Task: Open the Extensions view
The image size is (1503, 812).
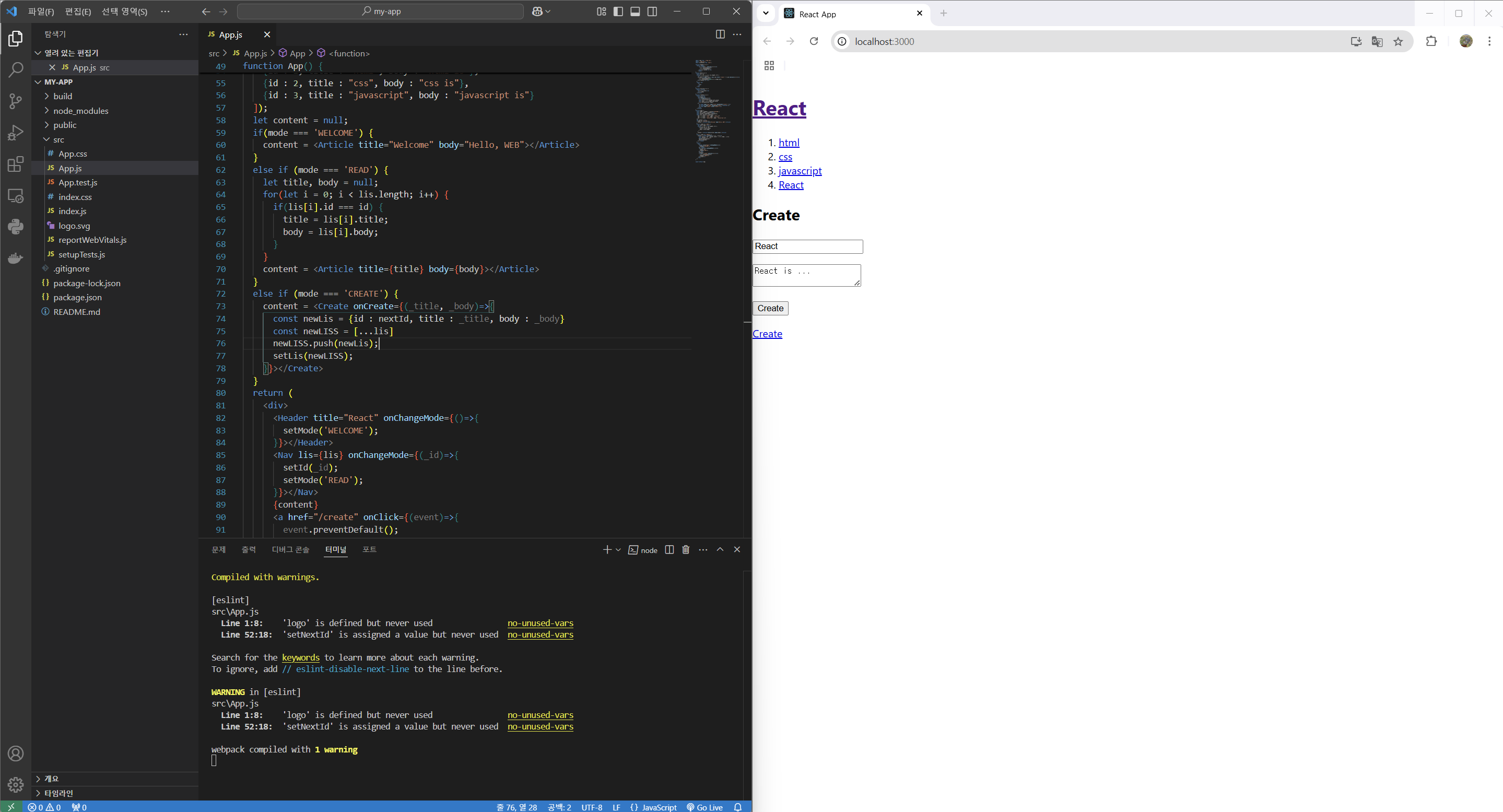Action: pos(16,164)
